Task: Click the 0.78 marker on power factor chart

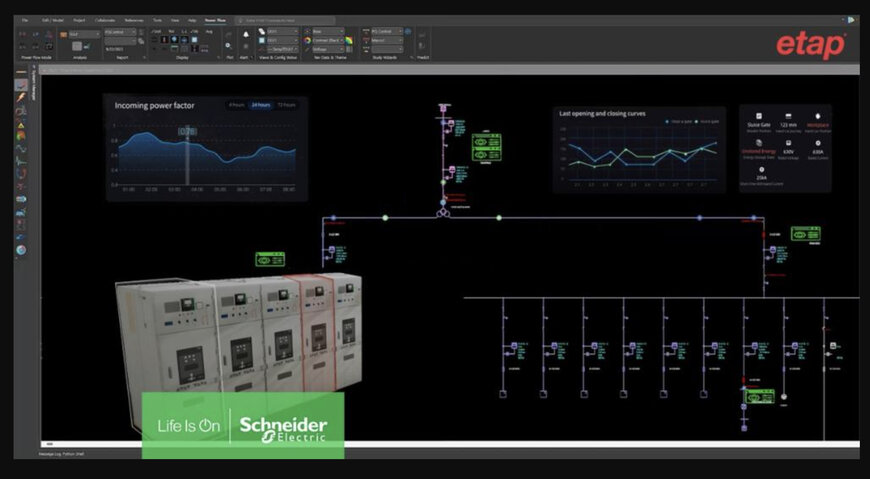Action: coord(188,131)
